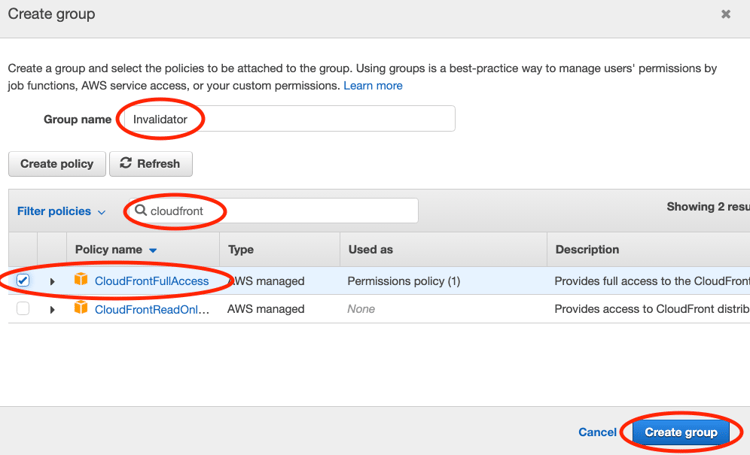Sort by the Policy name column

pyautogui.click(x=115, y=249)
